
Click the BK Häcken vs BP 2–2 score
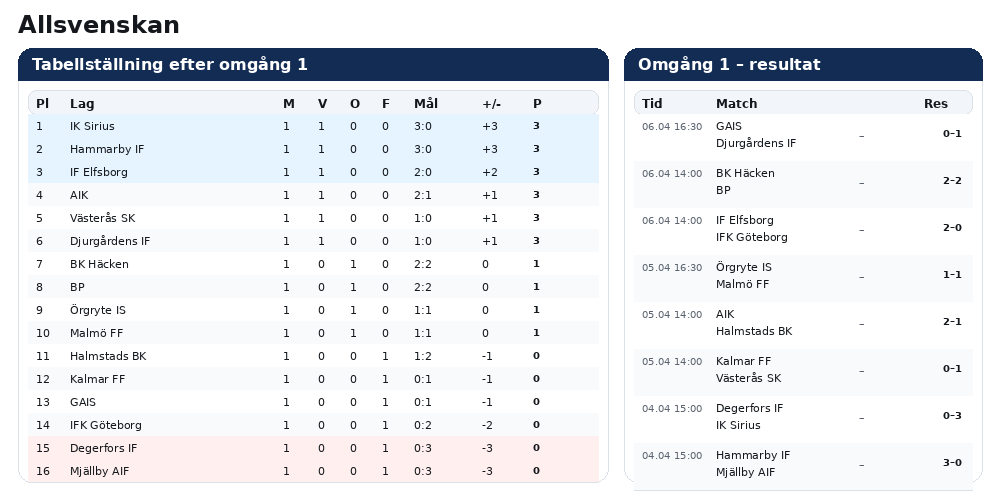tap(951, 181)
